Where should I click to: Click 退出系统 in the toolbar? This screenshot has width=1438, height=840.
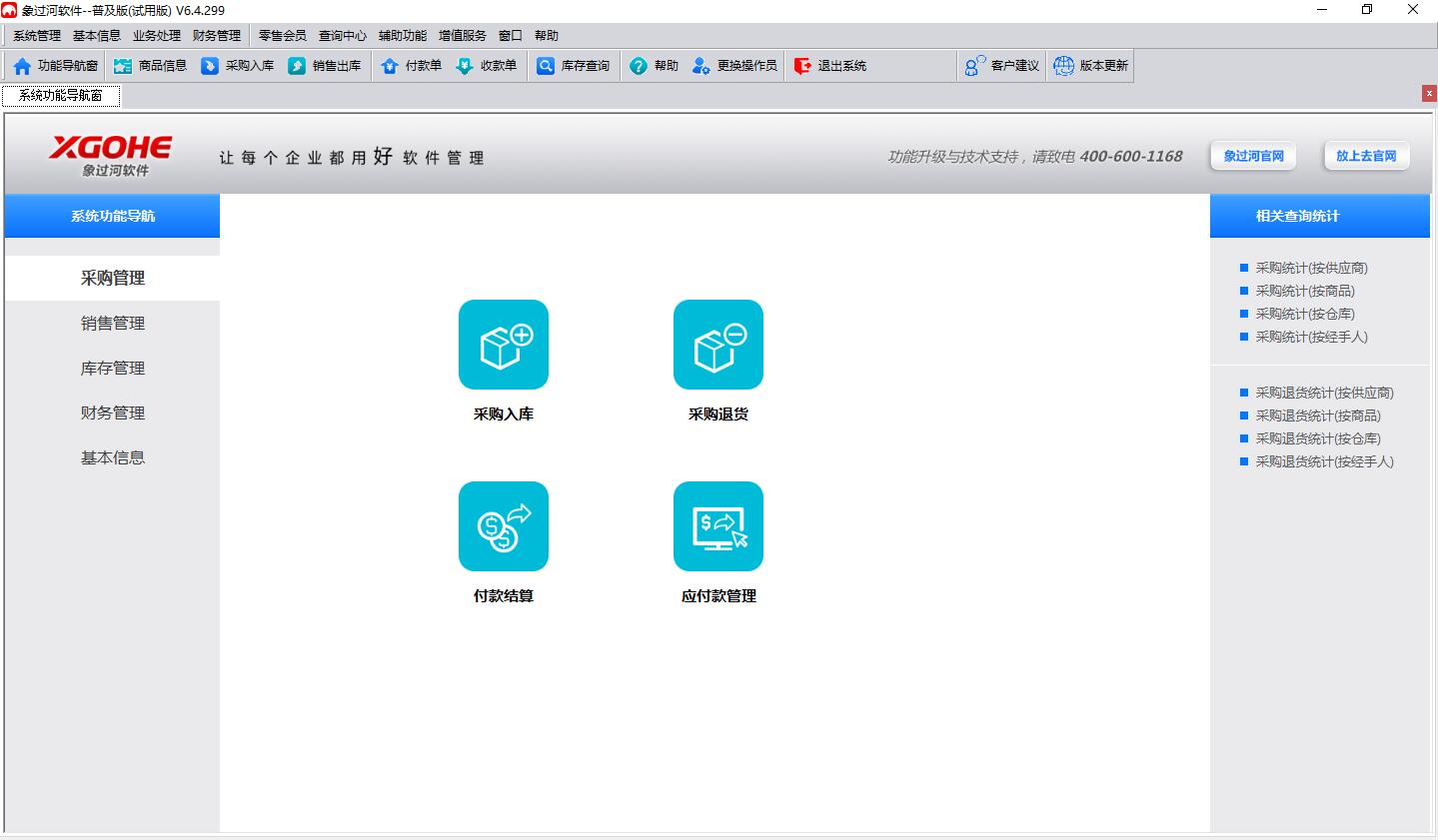pos(830,66)
